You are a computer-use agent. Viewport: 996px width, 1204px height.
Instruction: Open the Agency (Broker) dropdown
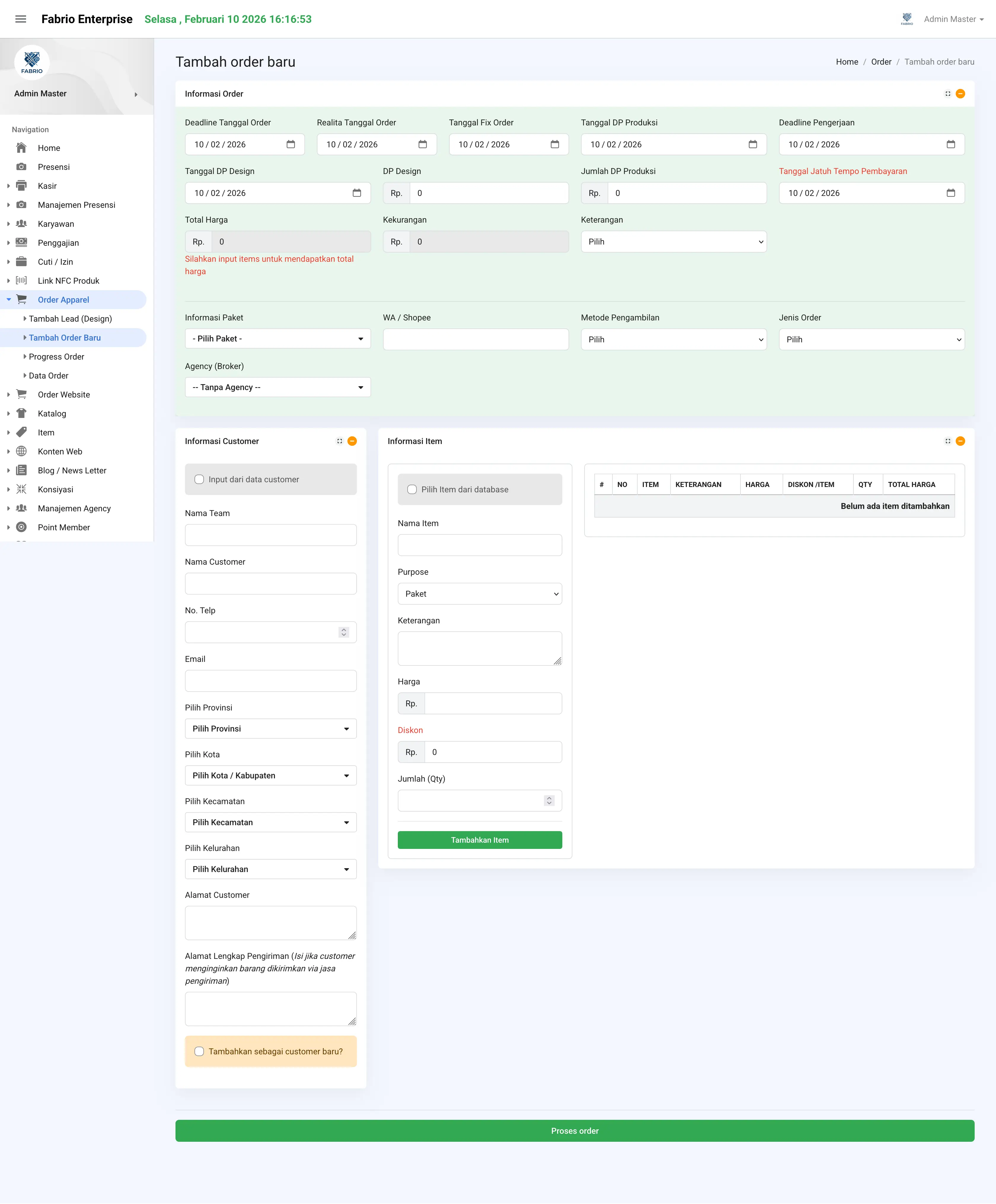277,388
